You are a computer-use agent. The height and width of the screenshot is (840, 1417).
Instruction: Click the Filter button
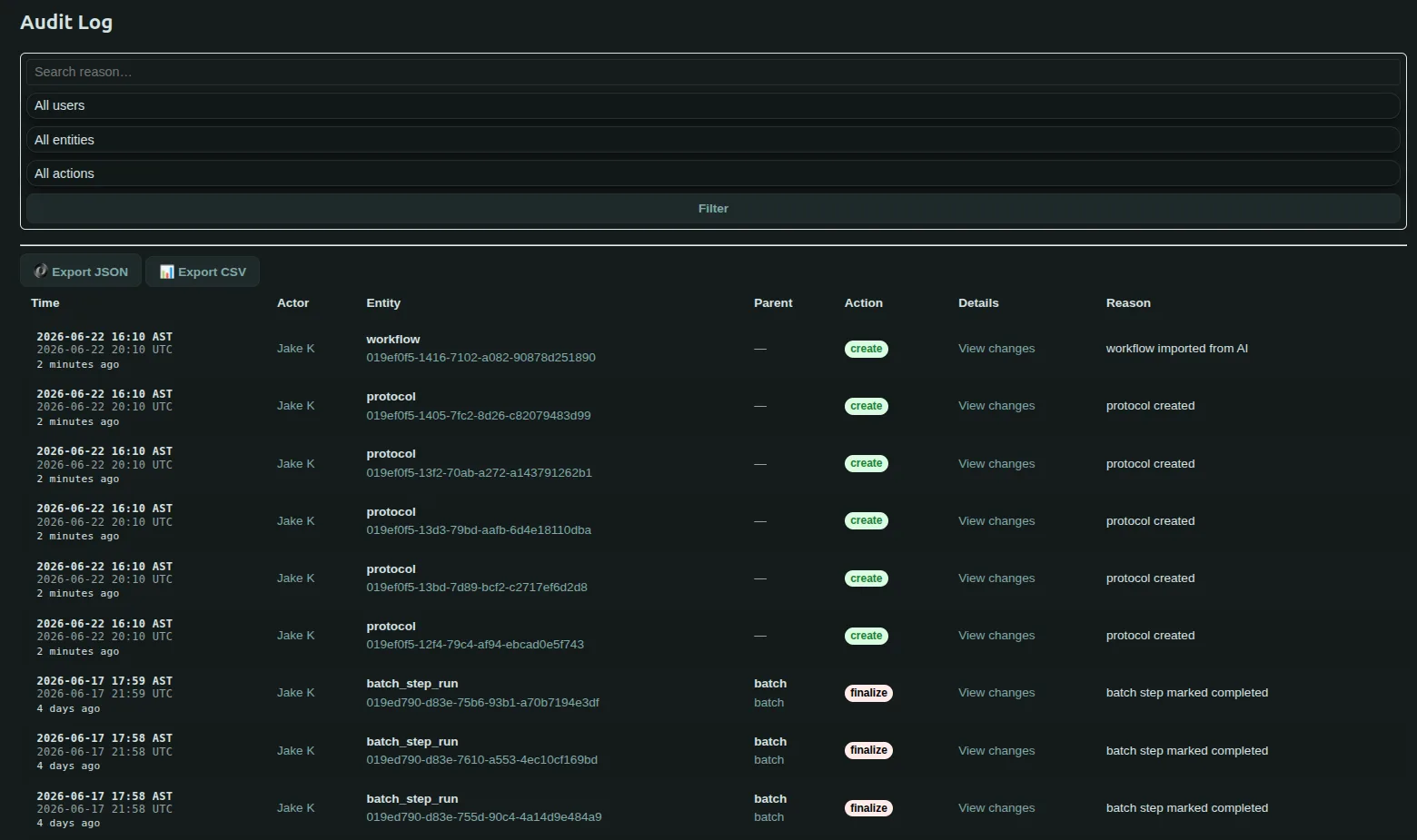coord(713,208)
